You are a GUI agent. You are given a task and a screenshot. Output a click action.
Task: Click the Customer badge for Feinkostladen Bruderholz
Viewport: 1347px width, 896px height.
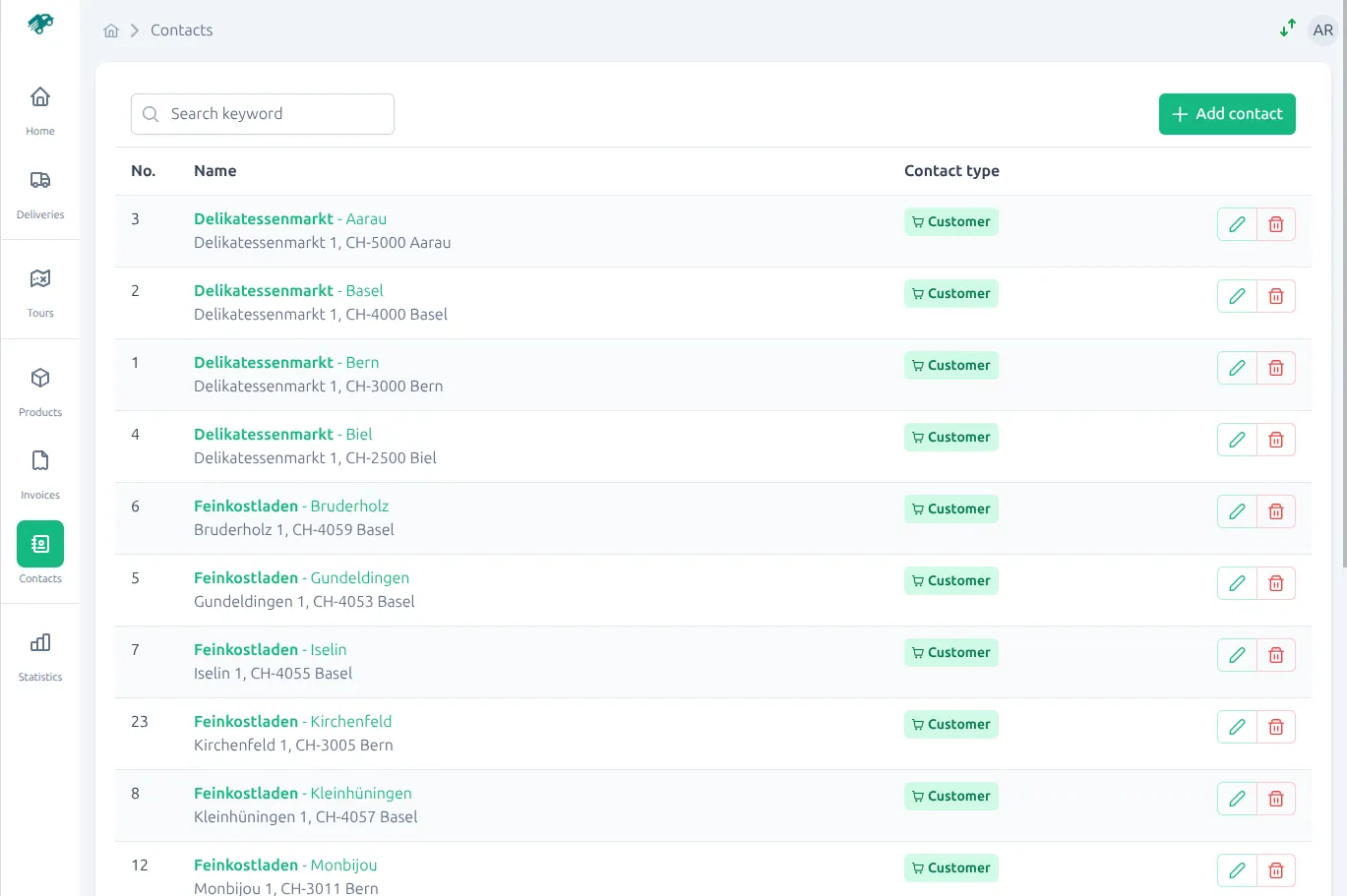click(x=950, y=508)
